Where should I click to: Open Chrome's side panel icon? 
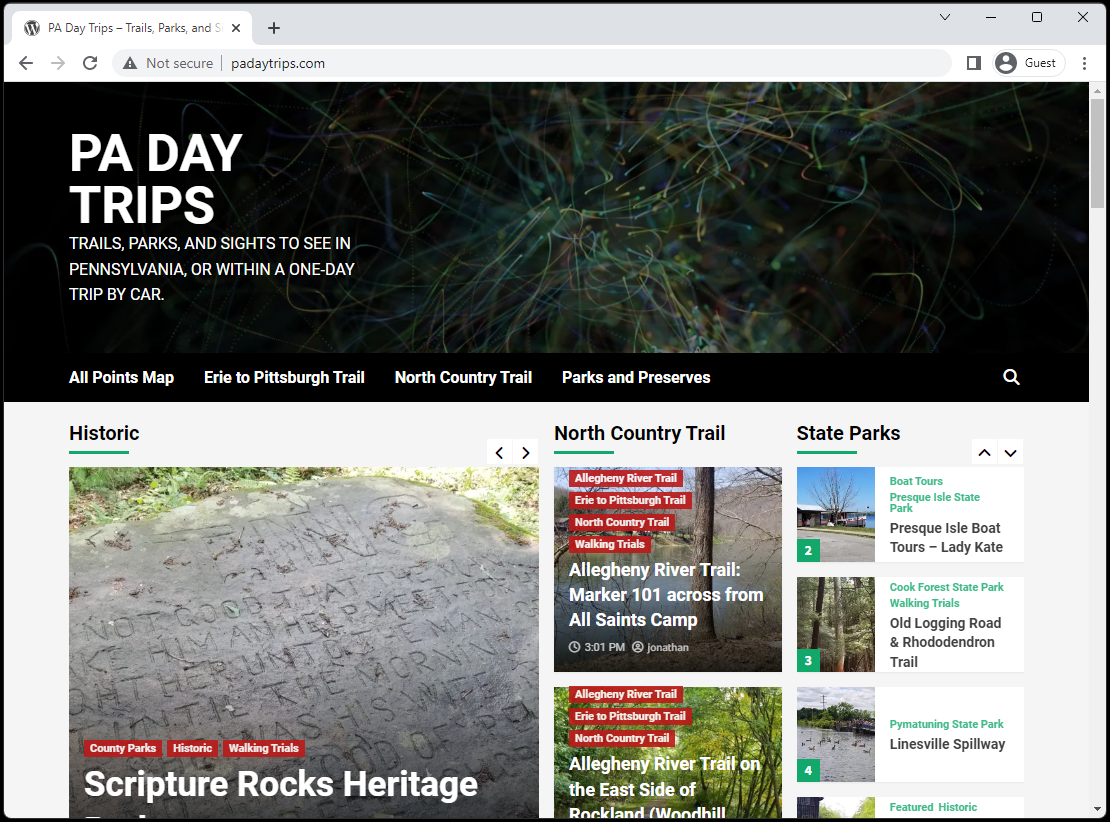(x=973, y=62)
